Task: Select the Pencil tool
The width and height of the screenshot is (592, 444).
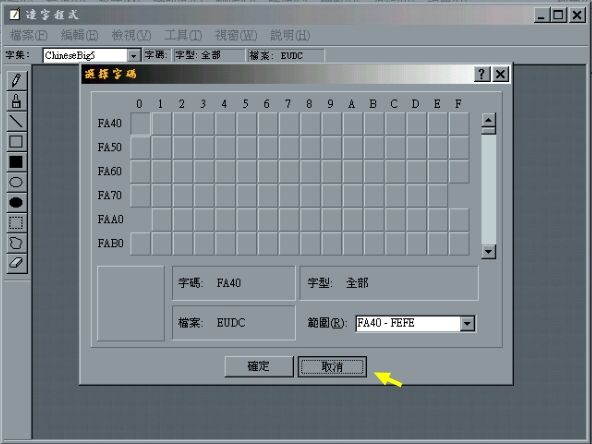Action: (x=16, y=80)
